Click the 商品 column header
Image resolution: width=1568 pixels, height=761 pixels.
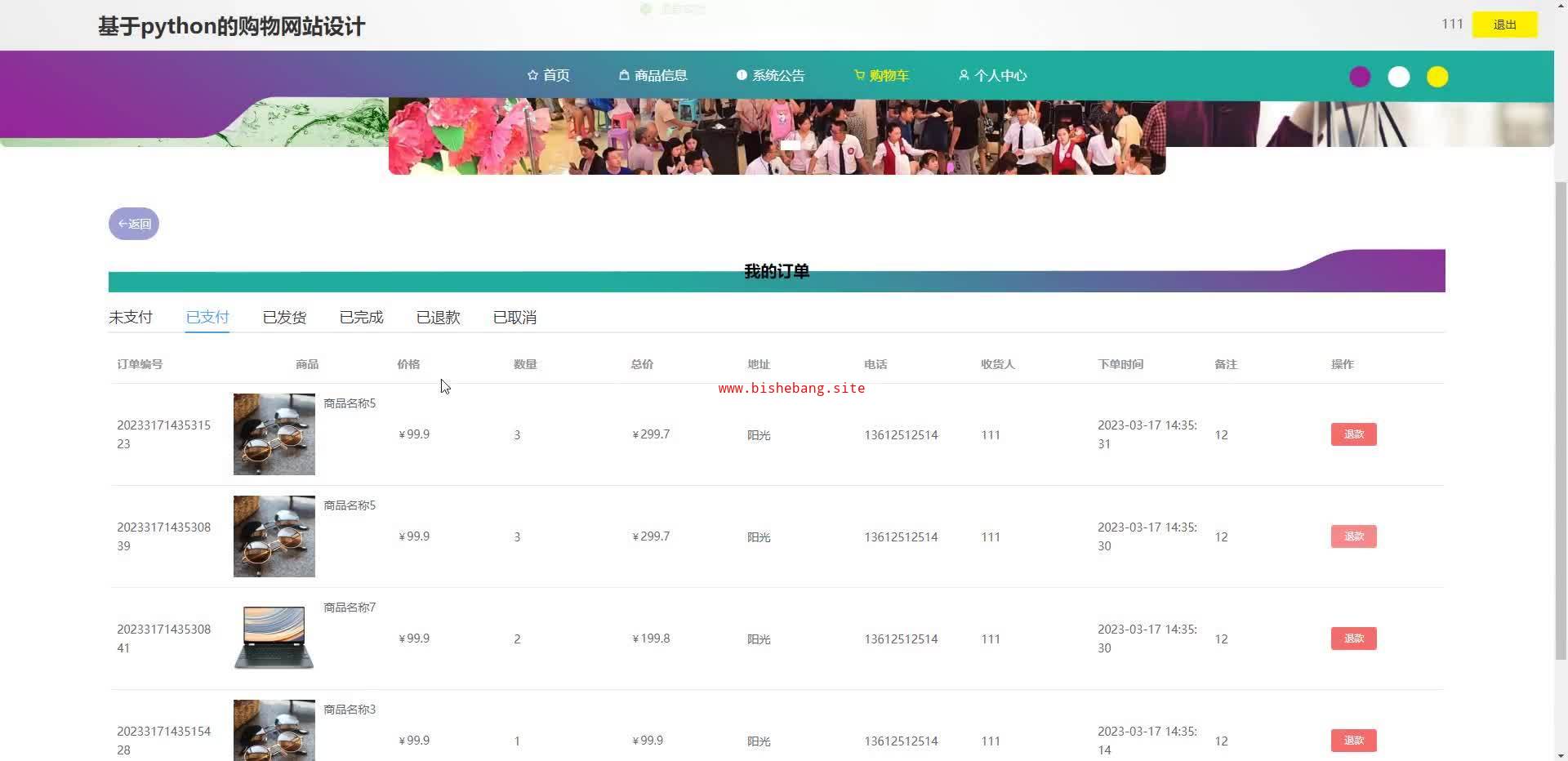[x=307, y=364]
